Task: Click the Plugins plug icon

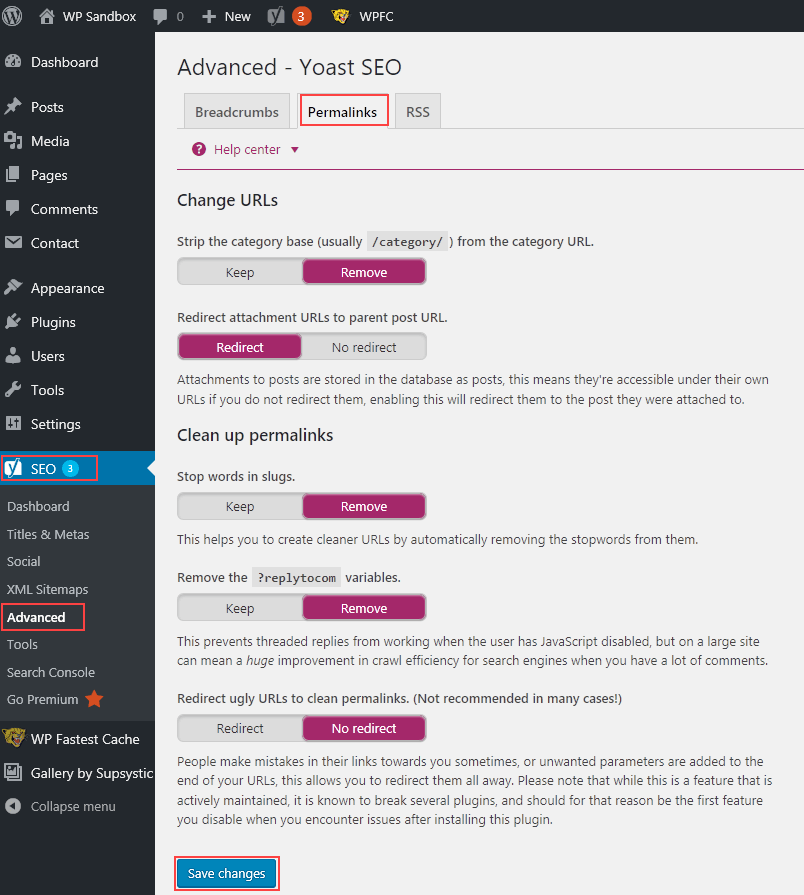Action: point(13,321)
